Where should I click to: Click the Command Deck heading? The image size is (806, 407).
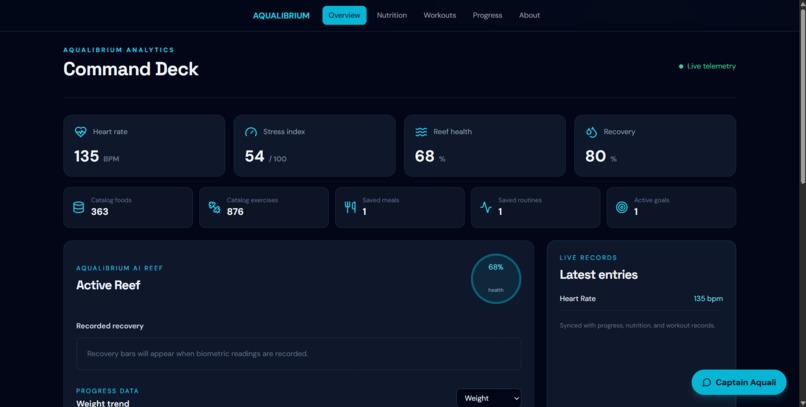[131, 69]
